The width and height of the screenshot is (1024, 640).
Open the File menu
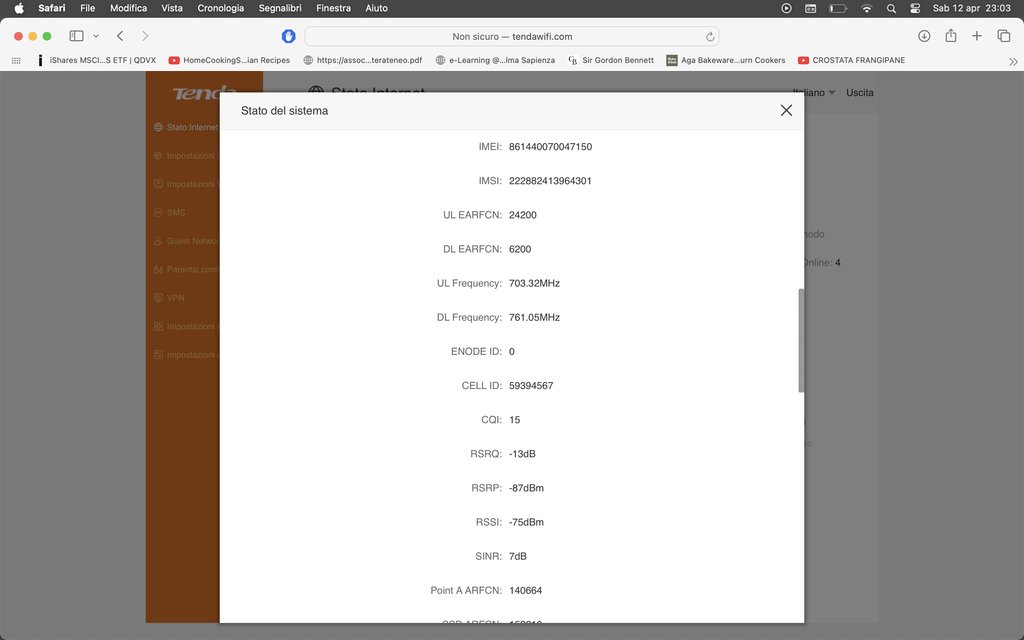tap(88, 8)
